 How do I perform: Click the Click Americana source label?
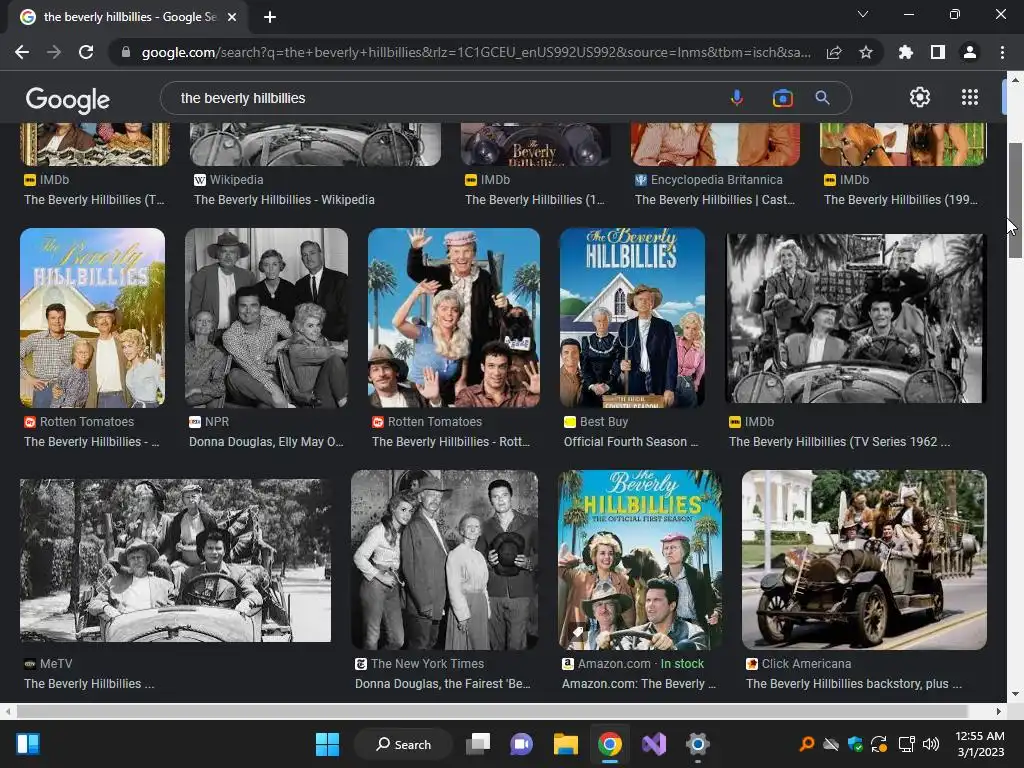click(x=806, y=664)
